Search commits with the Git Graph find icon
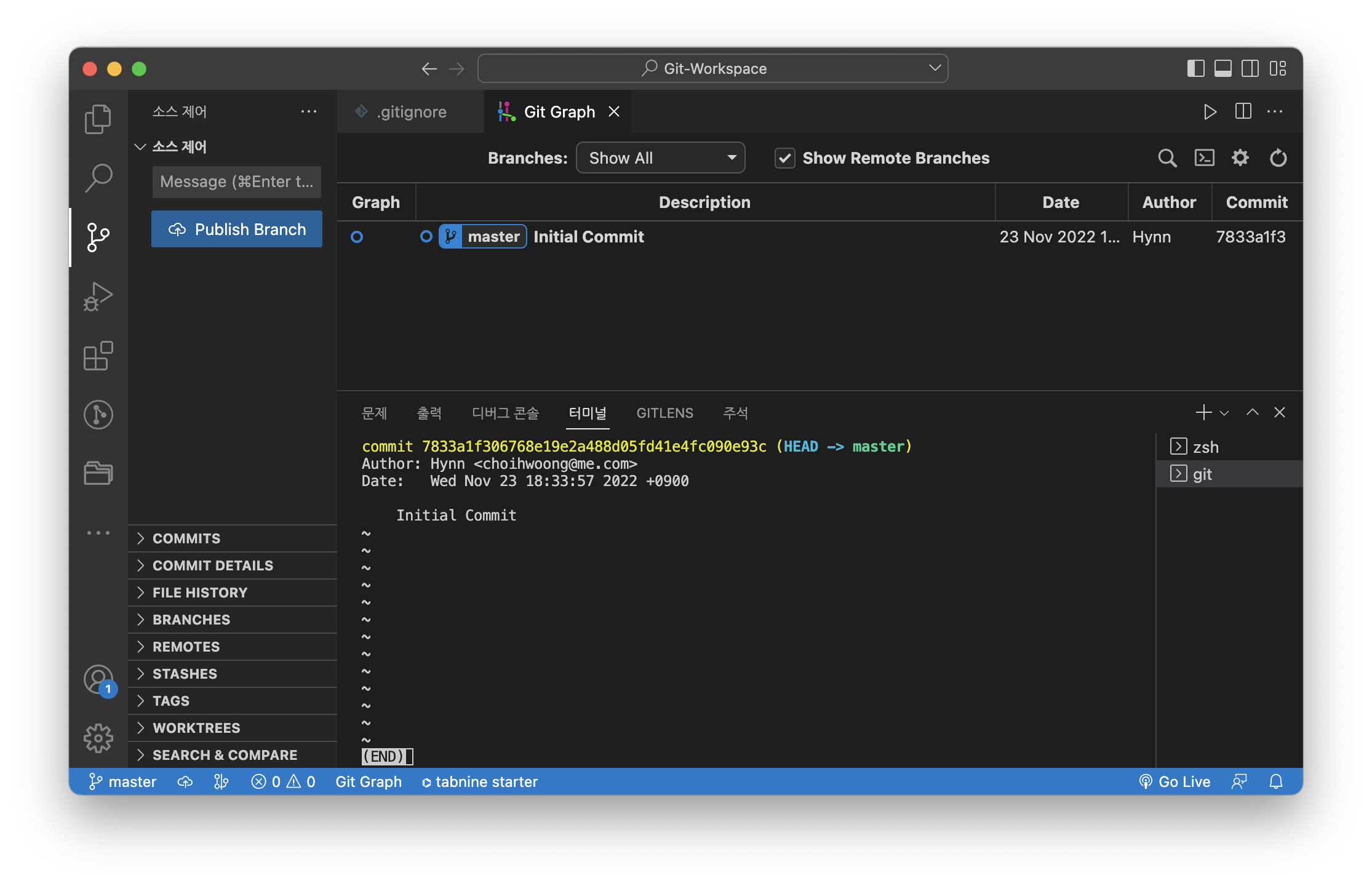The image size is (1372, 886). tap(1167, 158)
